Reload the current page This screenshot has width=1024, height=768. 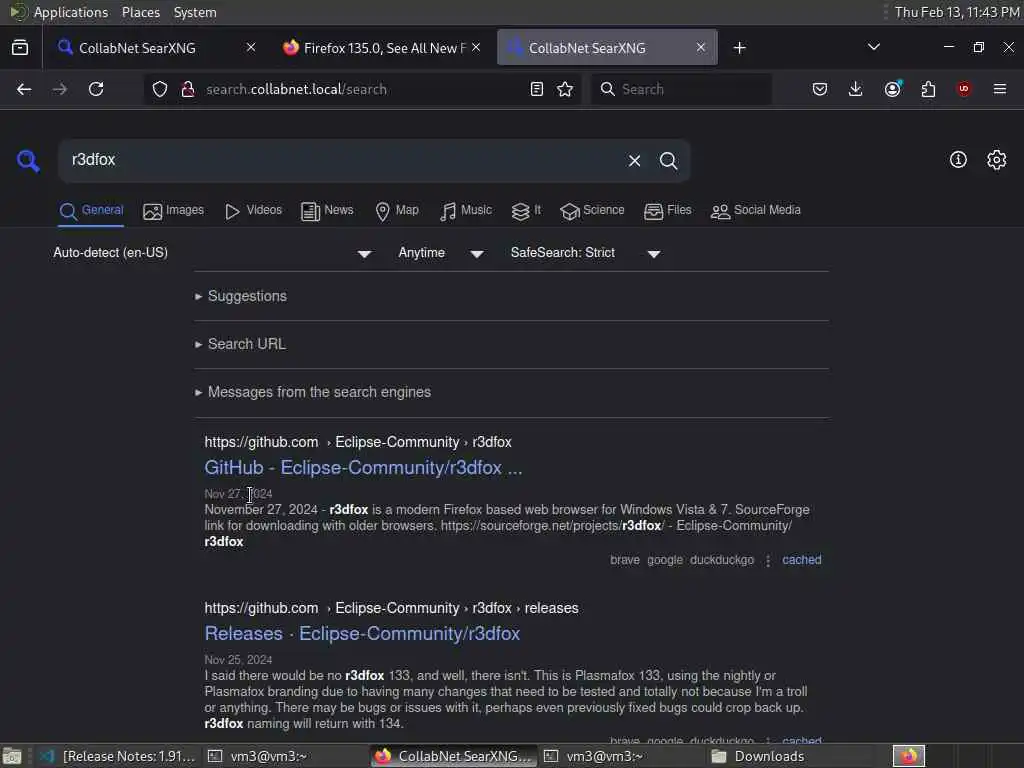(x=96, y=89)
